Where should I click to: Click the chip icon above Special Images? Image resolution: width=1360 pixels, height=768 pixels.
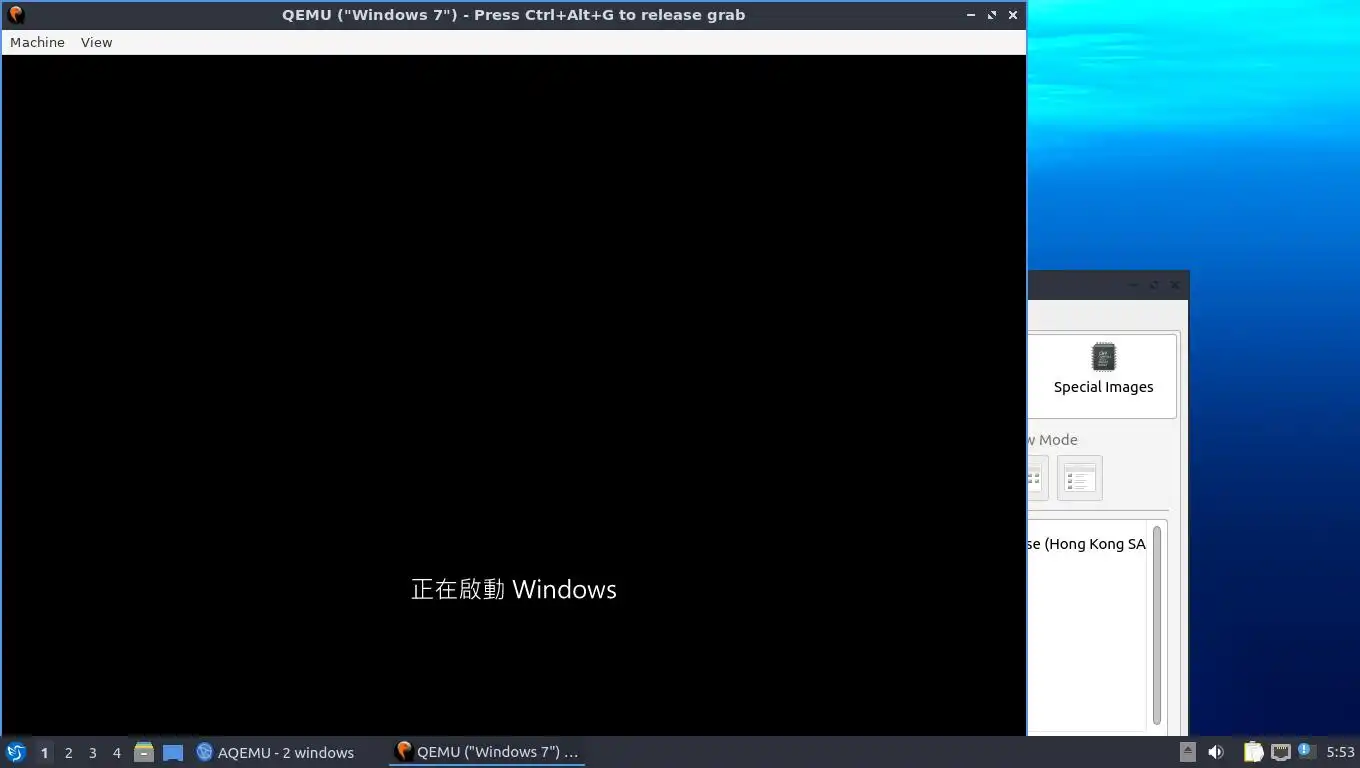click(x=1103, y=357)
